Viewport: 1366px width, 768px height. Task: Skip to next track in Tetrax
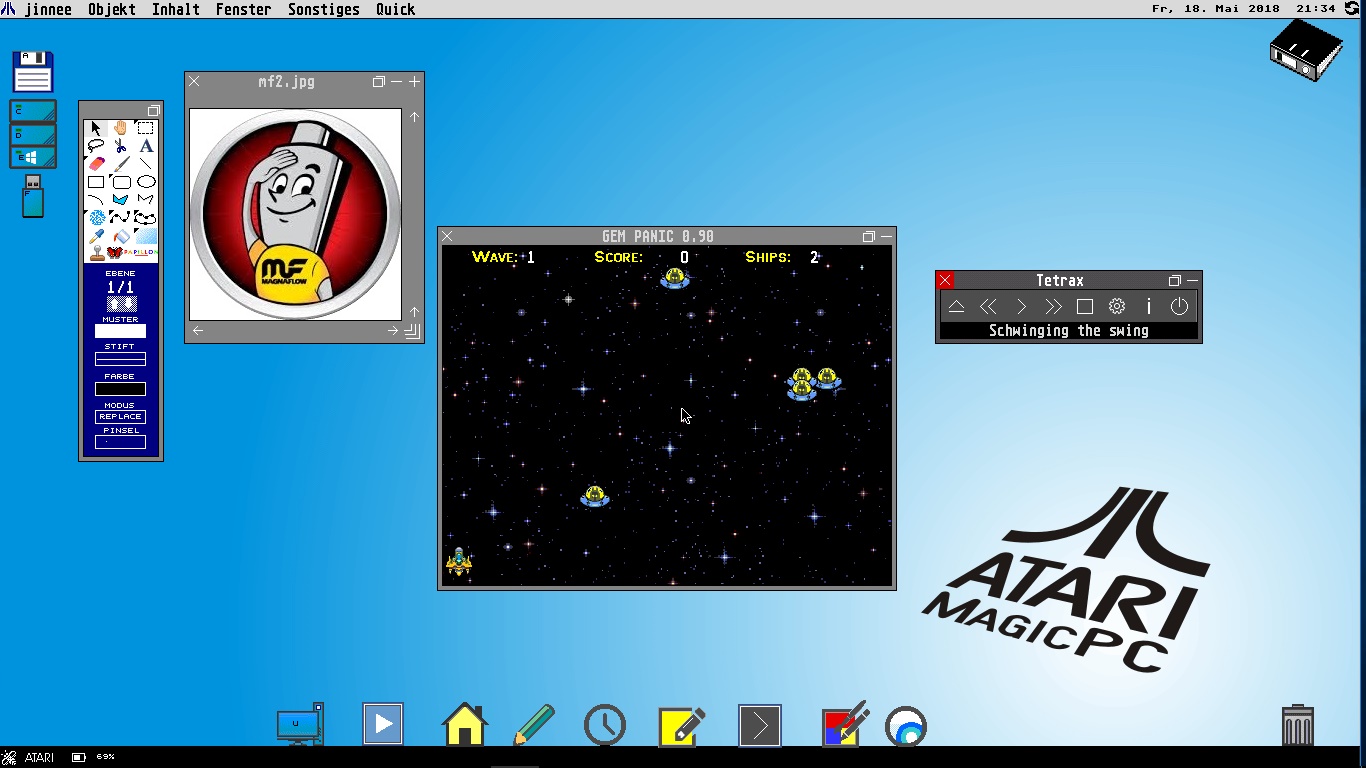(x=1053, y=307)
